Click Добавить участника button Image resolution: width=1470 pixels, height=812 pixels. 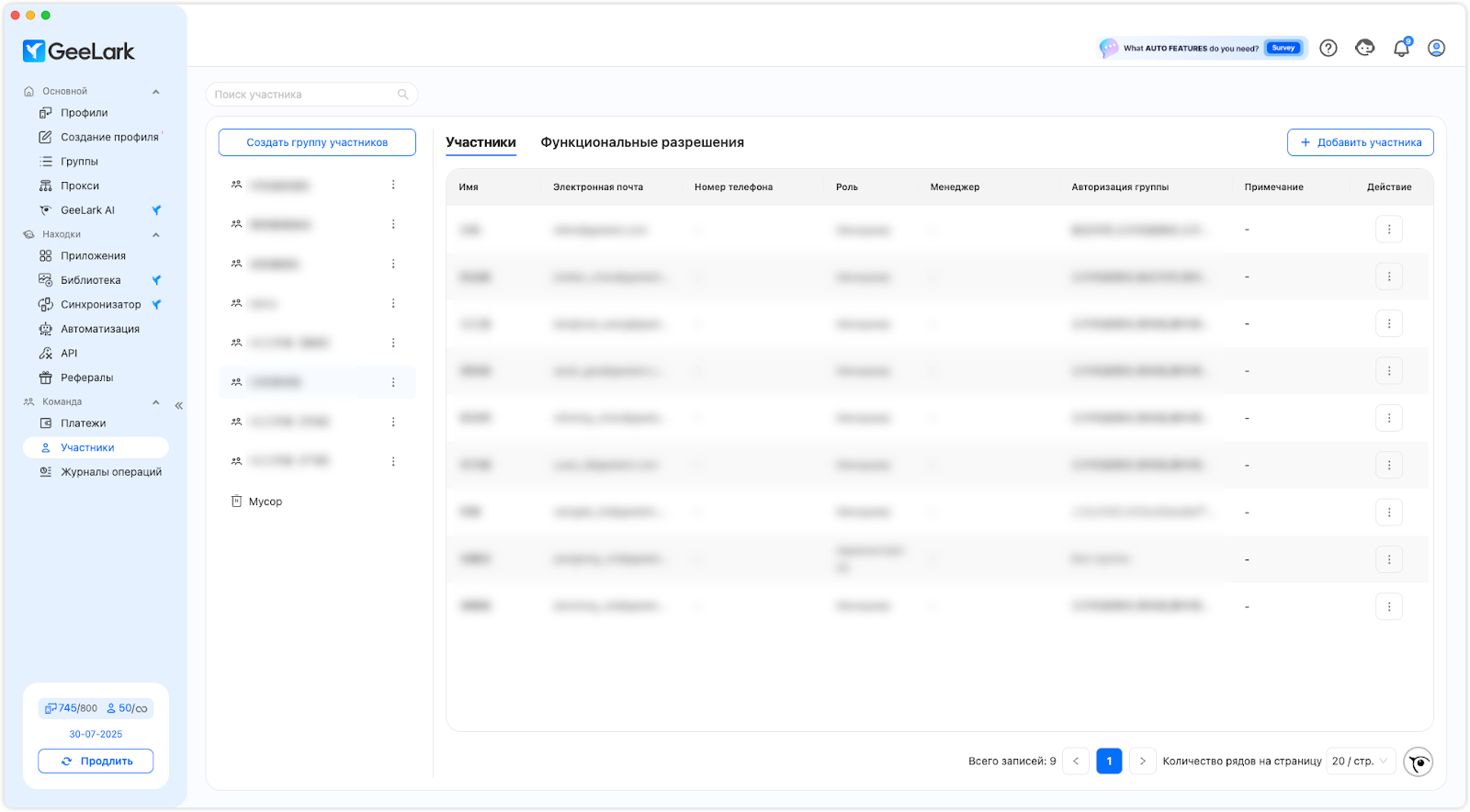coord(1361,142)
